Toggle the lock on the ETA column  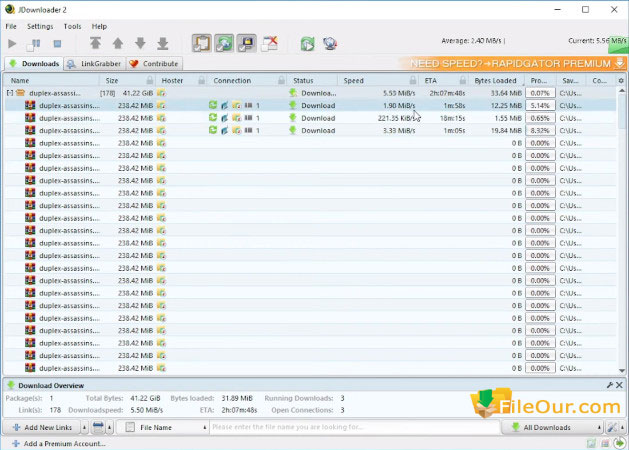click(x=463, y=80)
